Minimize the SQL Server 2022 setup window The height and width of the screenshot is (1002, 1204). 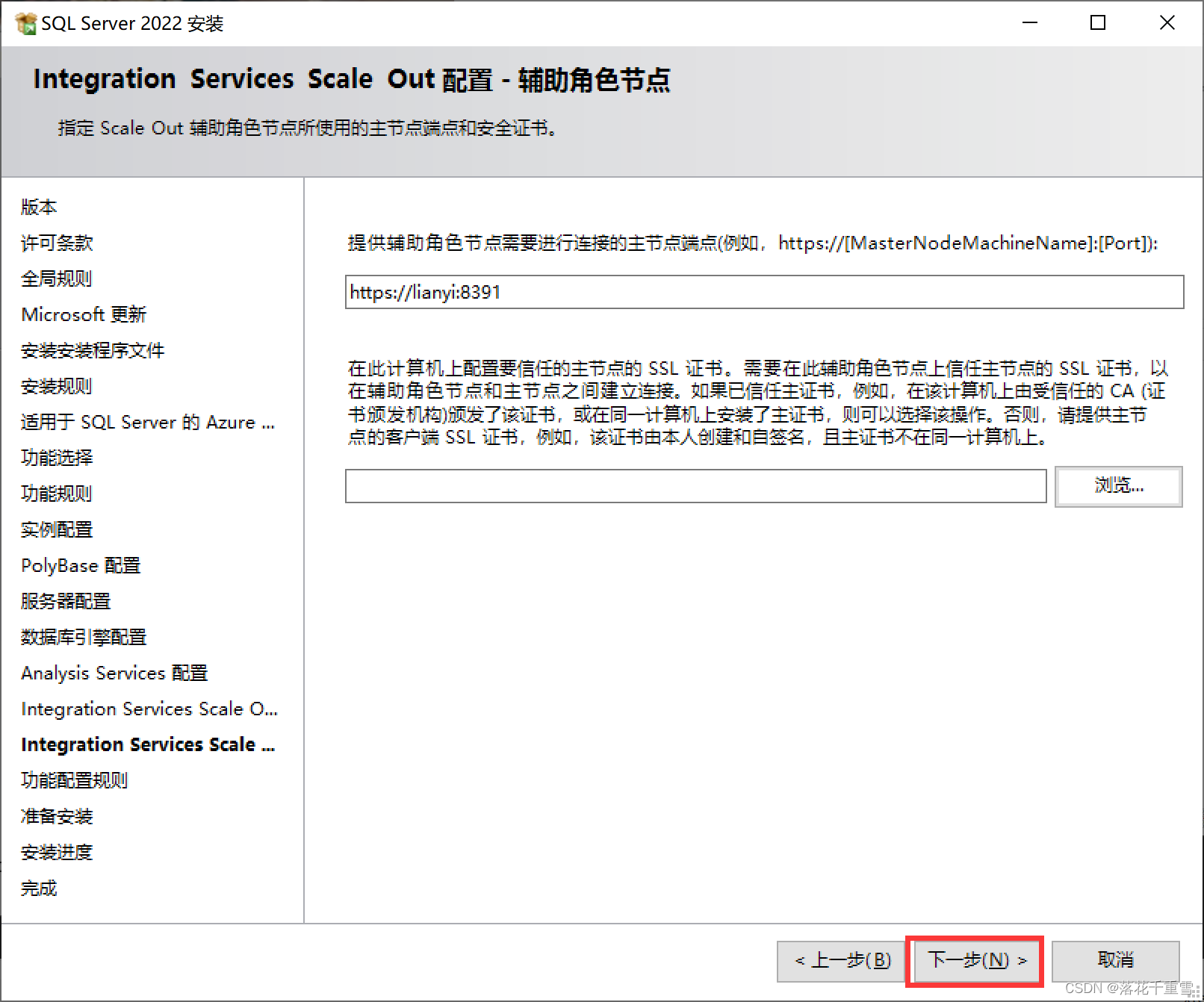click(x=1030, y=23)
